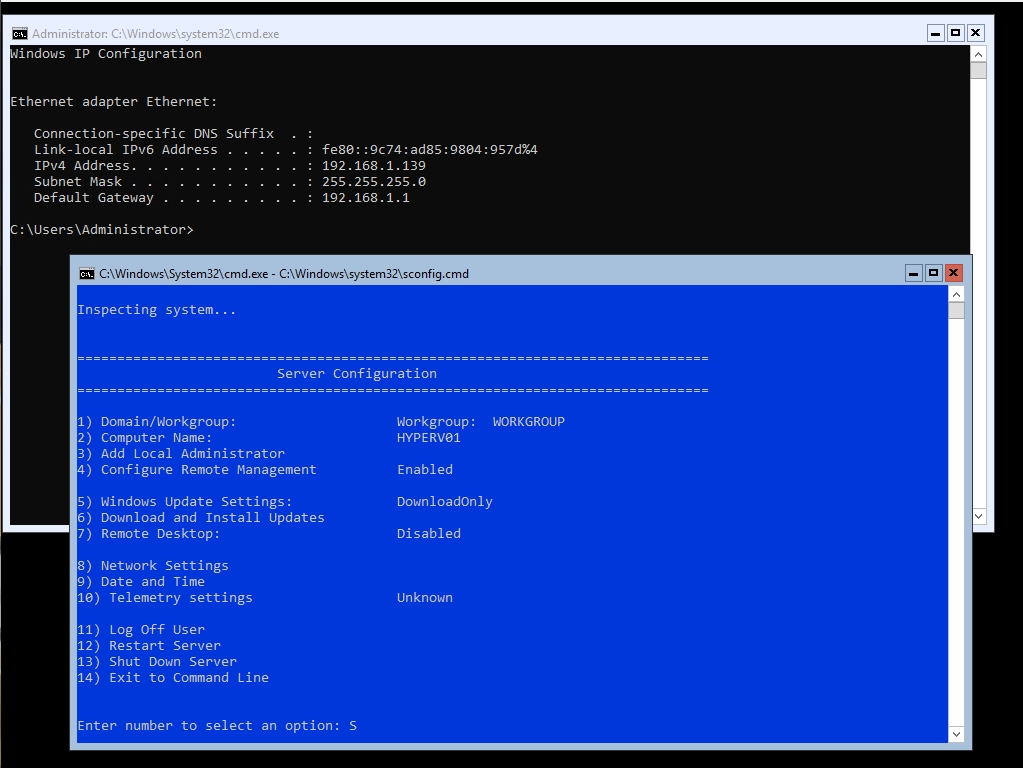Screen dimensions: 1023x768
Task: Maximize the sconfig.cmd window
Action: click(x=933, y=273)
